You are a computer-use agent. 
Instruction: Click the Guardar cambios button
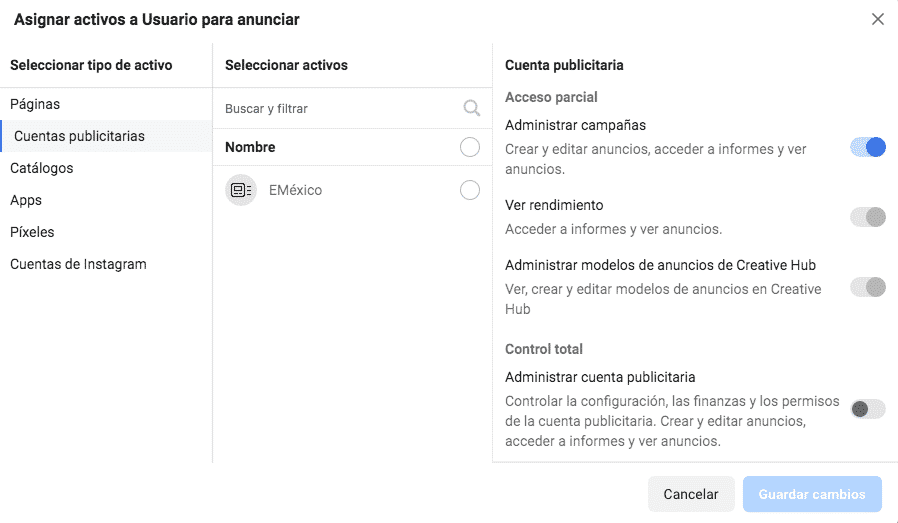(x=812, y=494)
